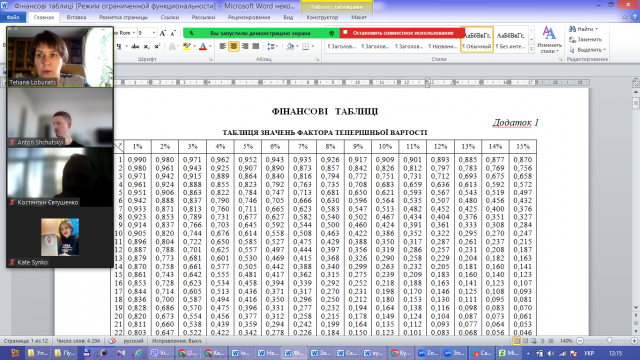Open the font color dropdown arrow
Viewport: 640px width, 360px height.
click(210, 47)
